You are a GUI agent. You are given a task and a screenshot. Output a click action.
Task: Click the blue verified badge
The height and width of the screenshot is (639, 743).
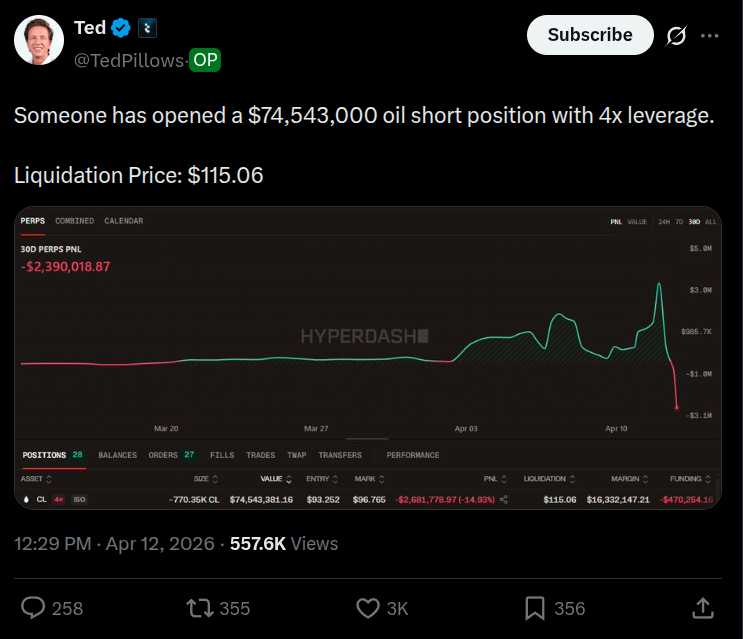click(x=122, y=28)
